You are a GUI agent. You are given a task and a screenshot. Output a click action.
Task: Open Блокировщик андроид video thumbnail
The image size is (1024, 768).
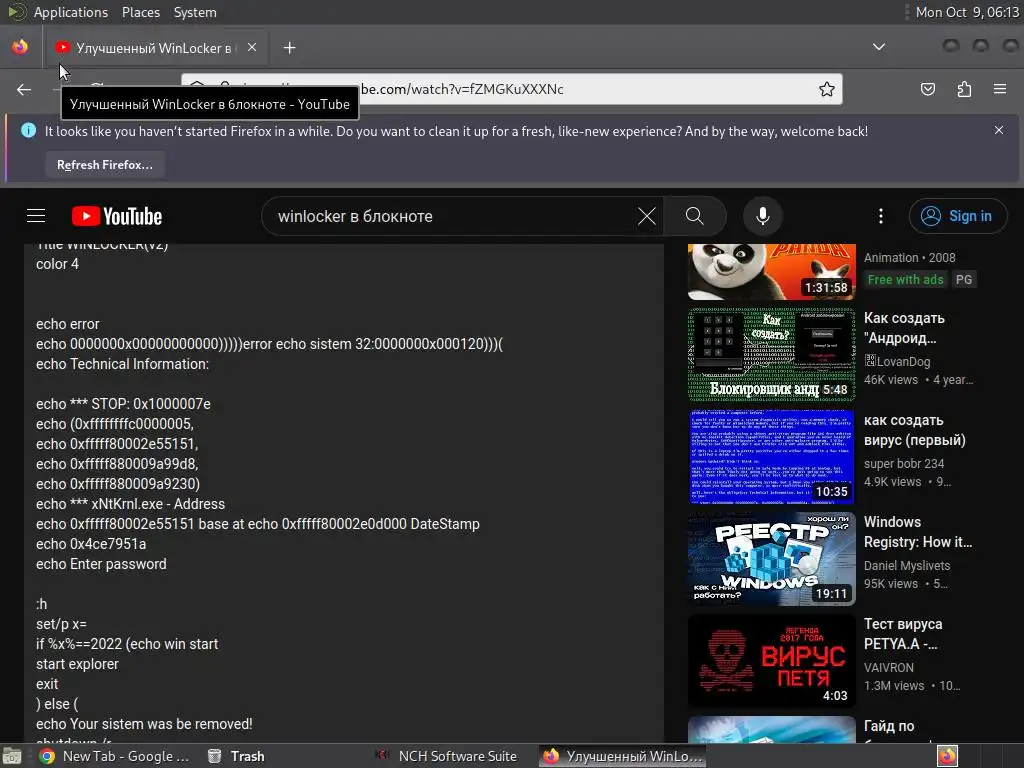(x=771, y=355)
